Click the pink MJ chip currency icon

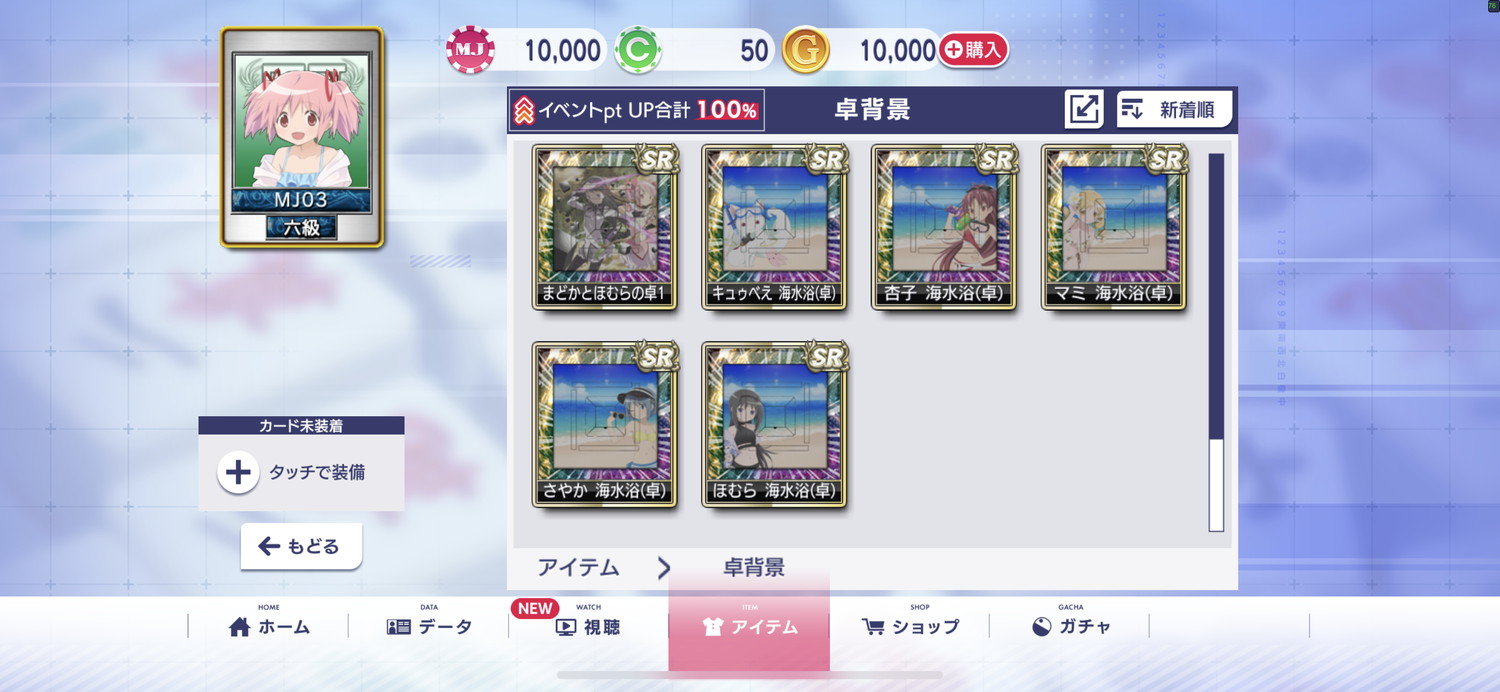(470, 50)
